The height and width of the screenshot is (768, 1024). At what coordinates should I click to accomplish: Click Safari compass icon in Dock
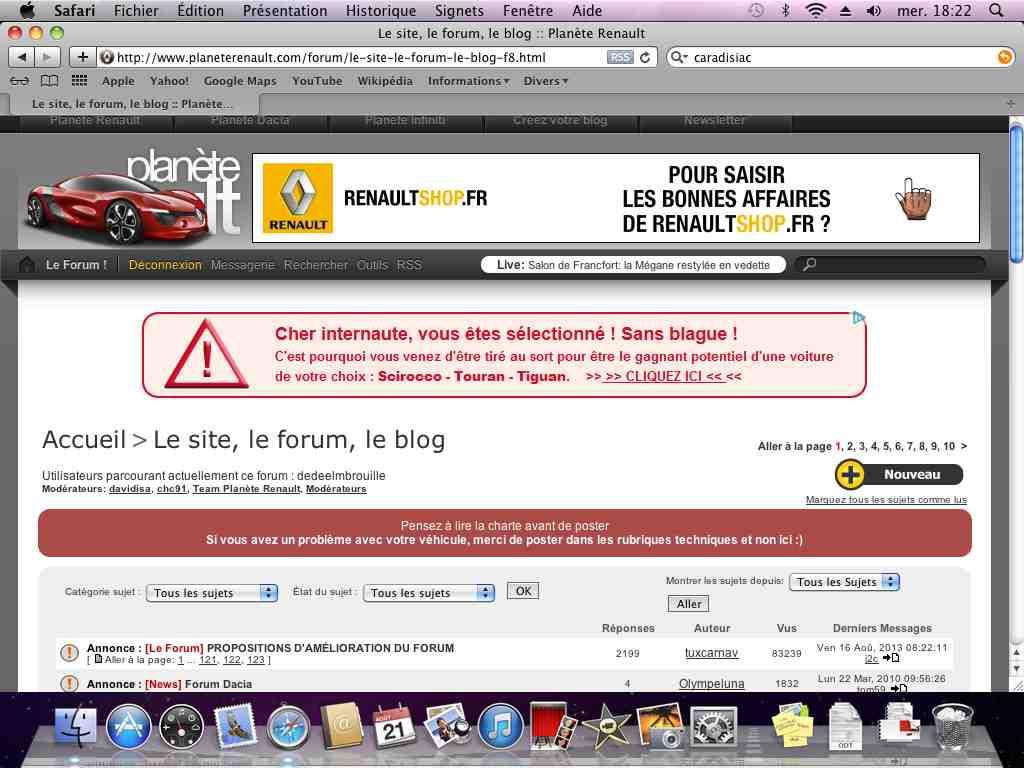(x=287, y=727)
